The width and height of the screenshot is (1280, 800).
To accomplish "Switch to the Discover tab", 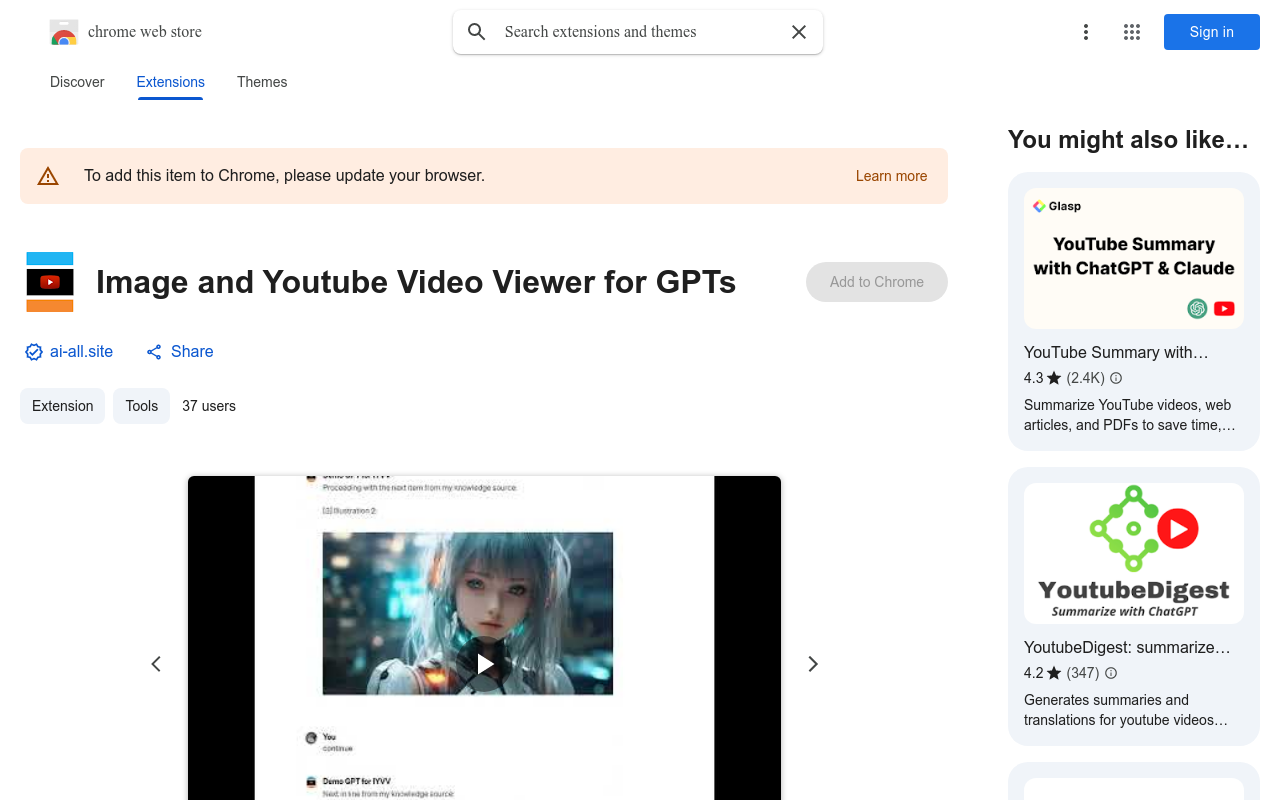I will click(x=77, y=82).
